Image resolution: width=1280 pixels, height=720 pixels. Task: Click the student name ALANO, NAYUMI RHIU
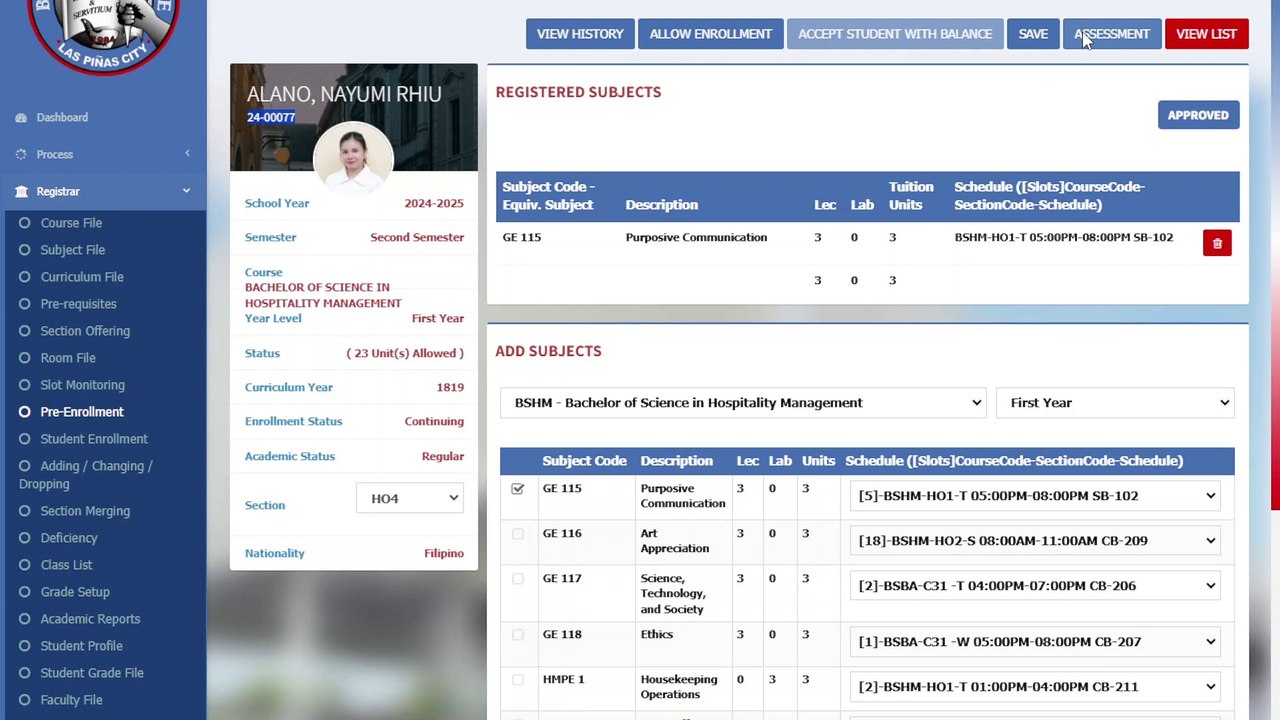tap(344, 94)
